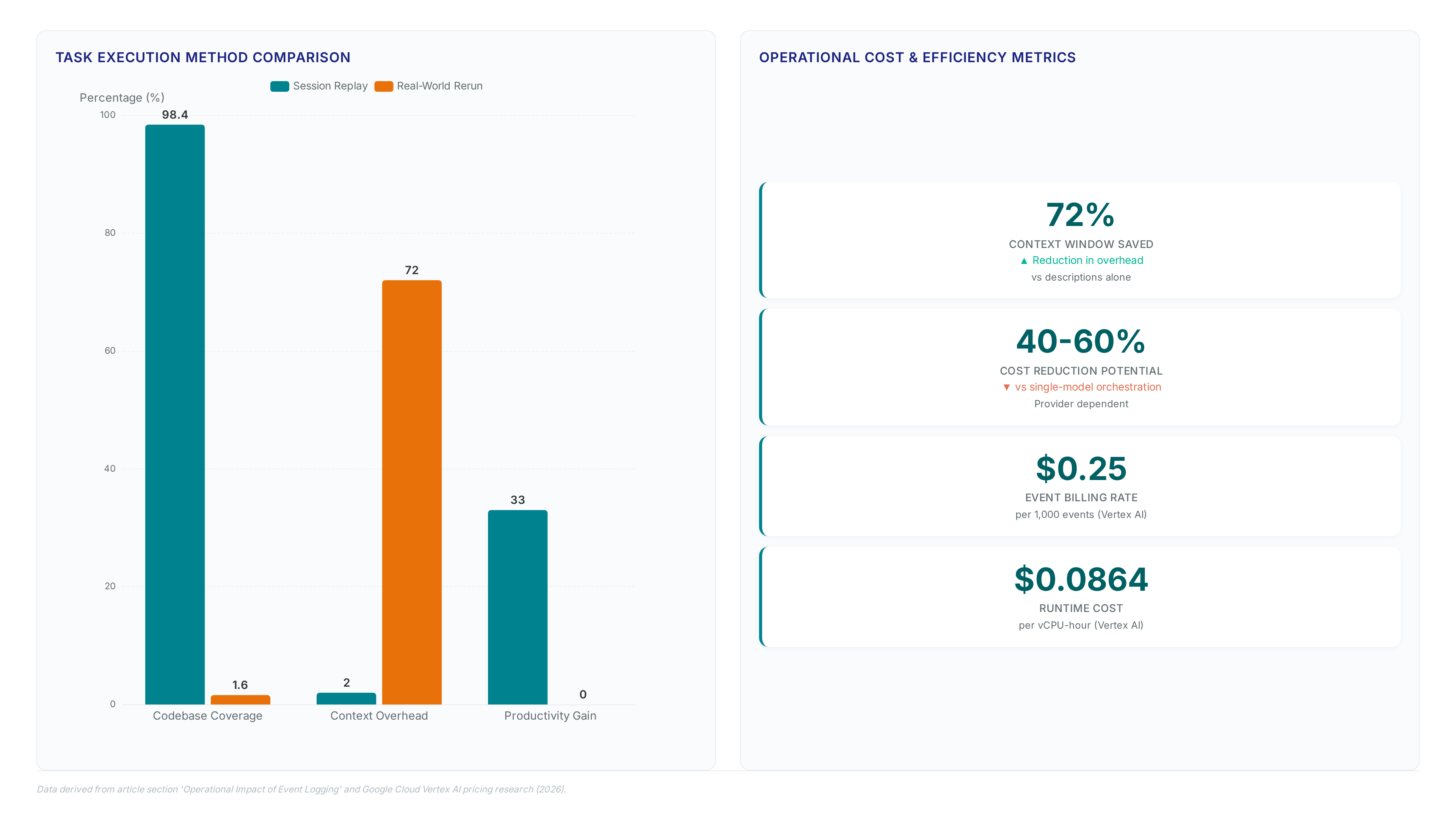Viewport: 1456px width, 819px height.
Task: Click the Context Window Saved label
Action: [1081, 244]
